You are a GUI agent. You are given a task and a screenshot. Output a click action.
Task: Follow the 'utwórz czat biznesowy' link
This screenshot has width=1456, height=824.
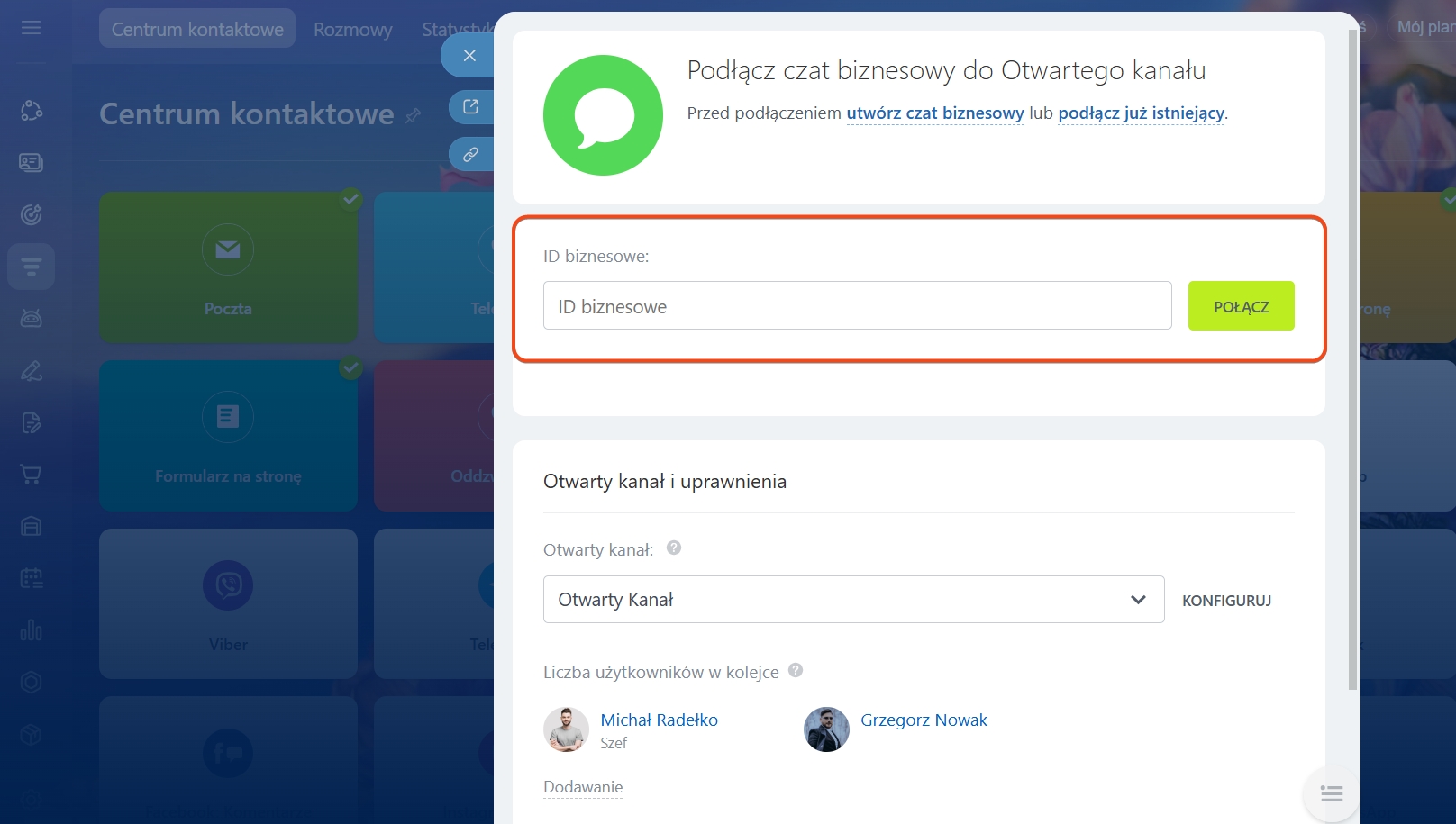point(935,113)
